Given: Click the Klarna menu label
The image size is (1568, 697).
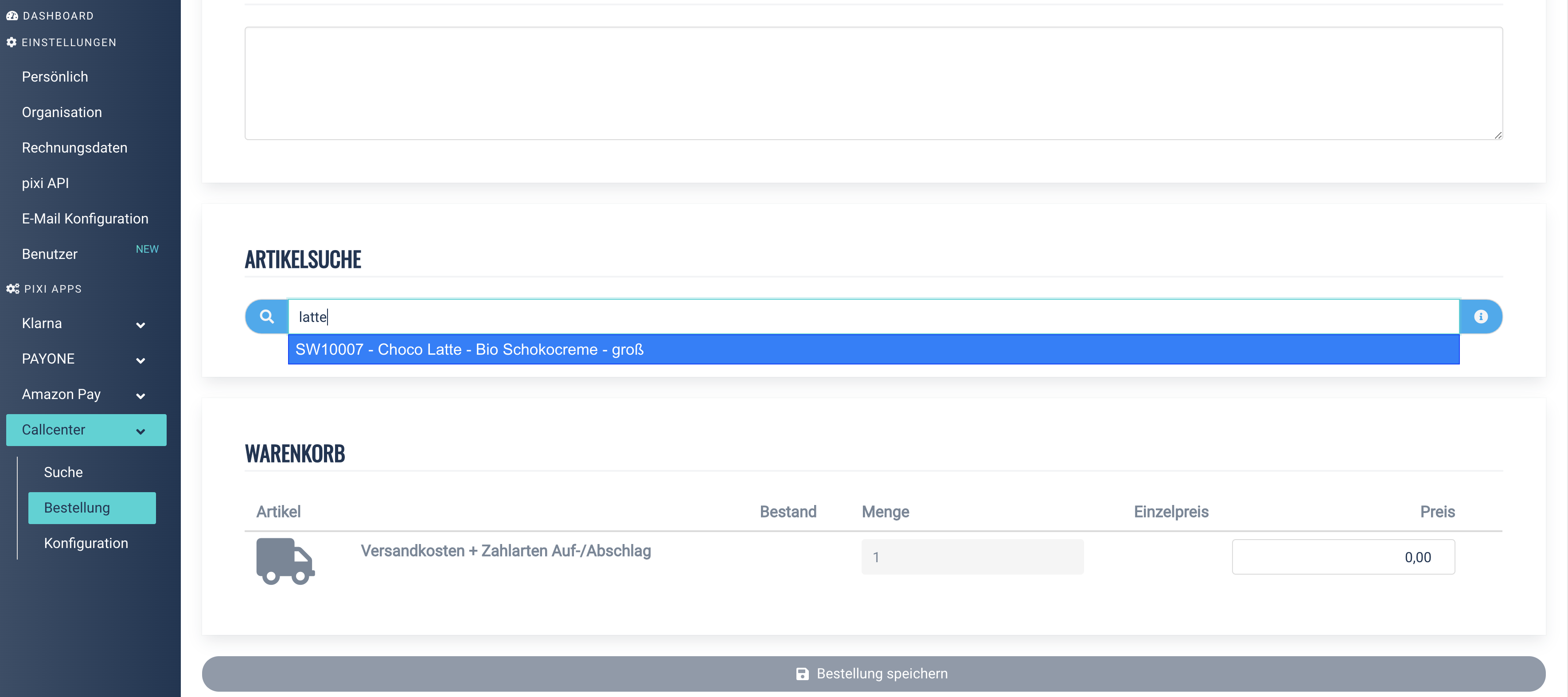Looking at the screenshot, I should (42, 323).
